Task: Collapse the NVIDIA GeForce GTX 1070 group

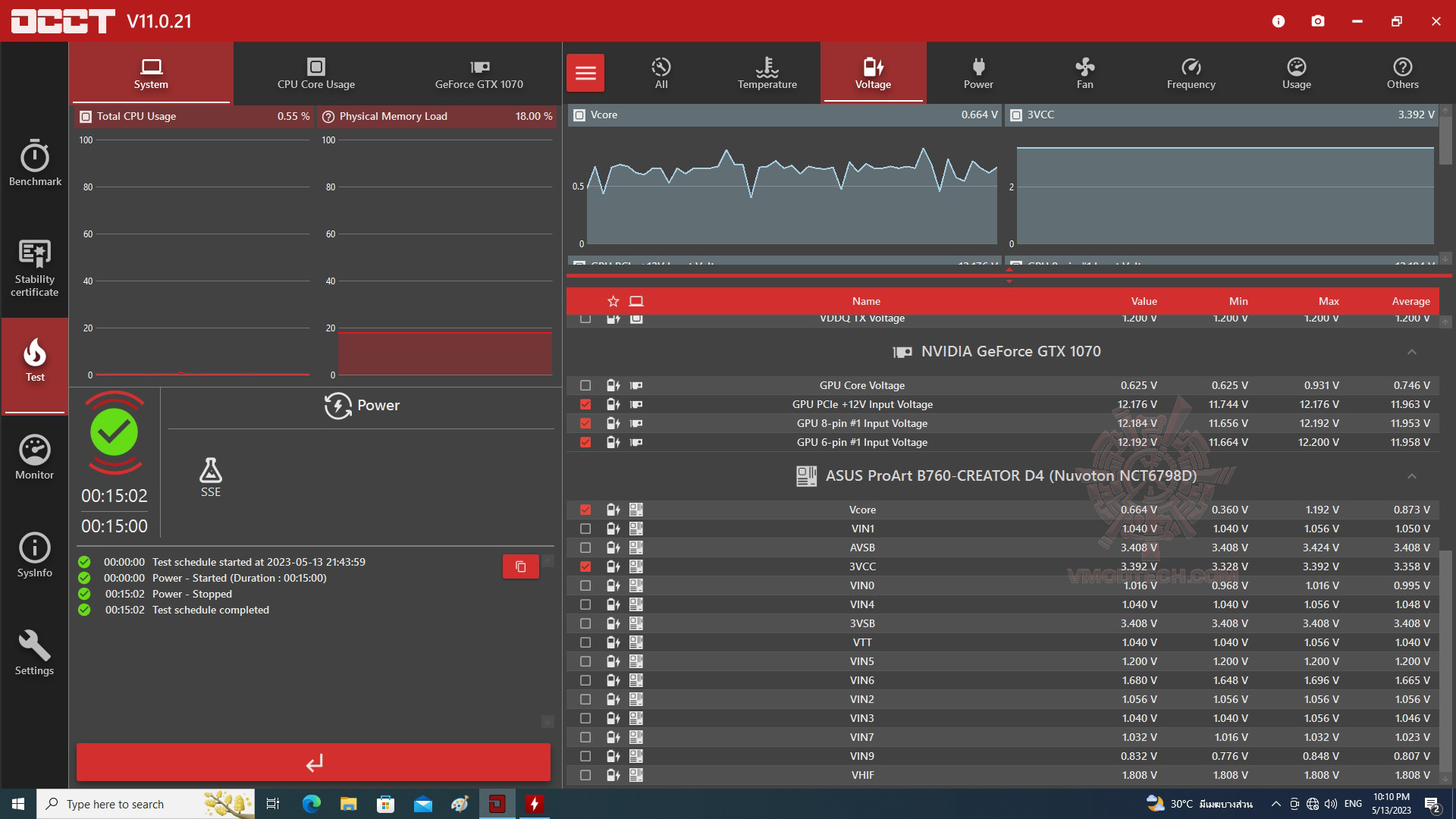Action: point(1411,352)
